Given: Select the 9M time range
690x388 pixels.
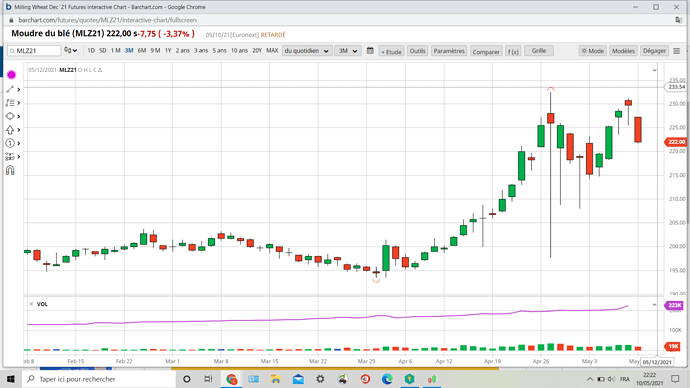Looking at the screenshot, I should click(155, 51).
